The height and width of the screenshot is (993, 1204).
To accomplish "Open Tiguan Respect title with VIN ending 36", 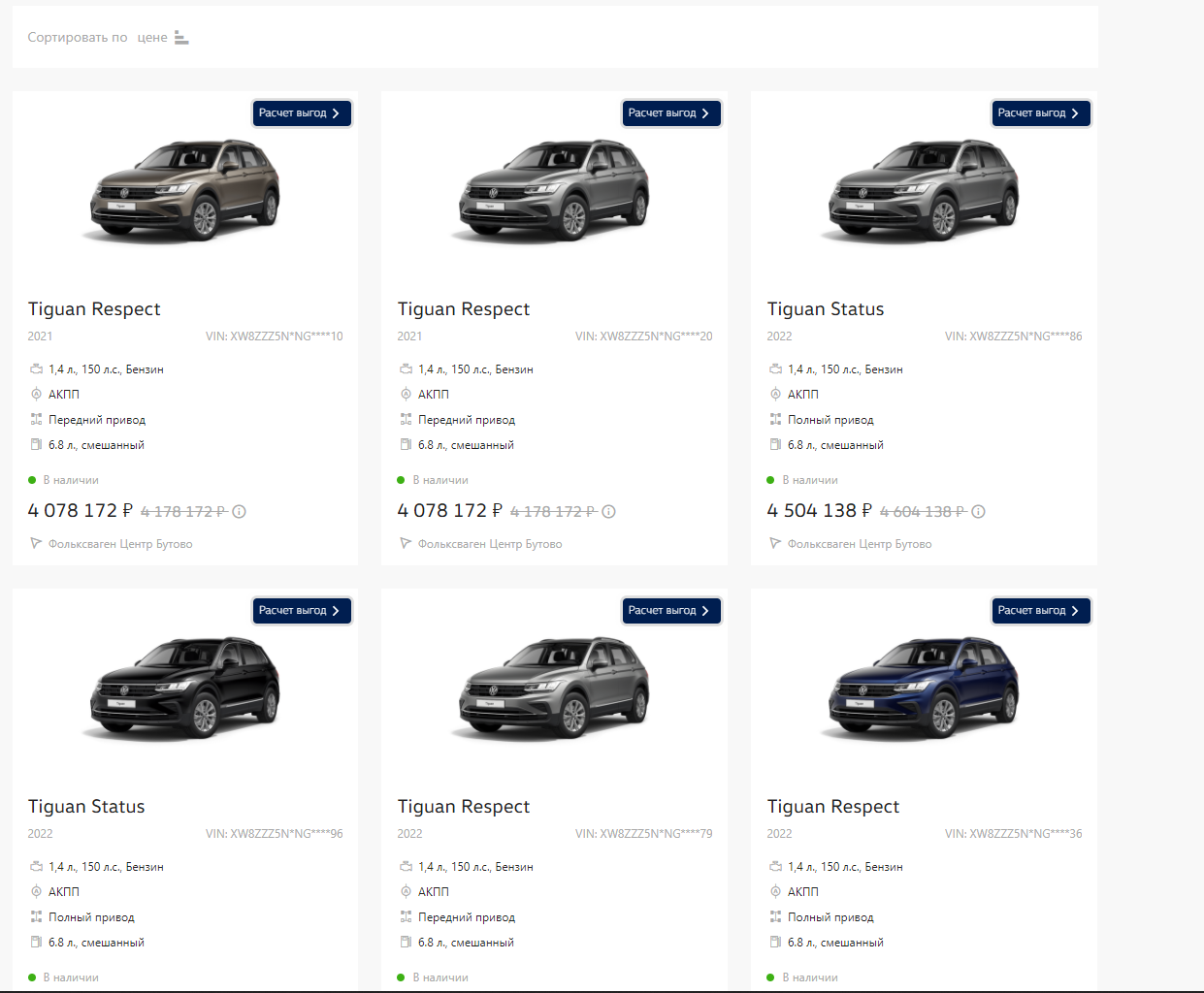I will pos(833,807).
